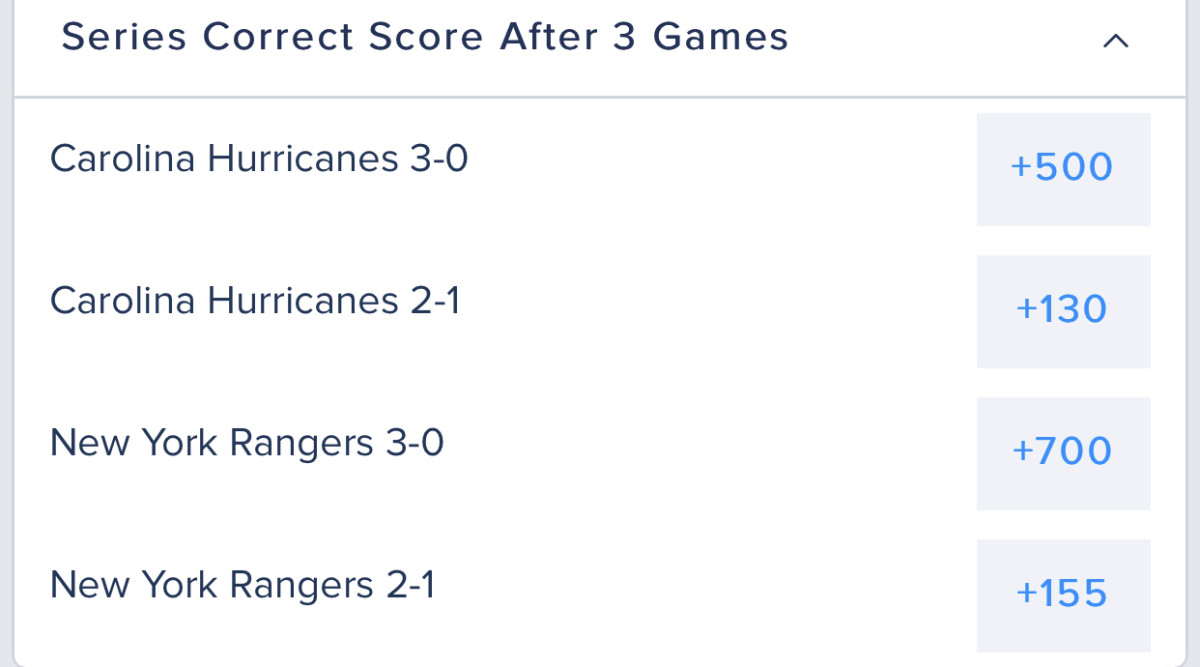The width and height of the screenshot is (1200, 667).
Task: Open the section header row
Action: coord(600,40)
